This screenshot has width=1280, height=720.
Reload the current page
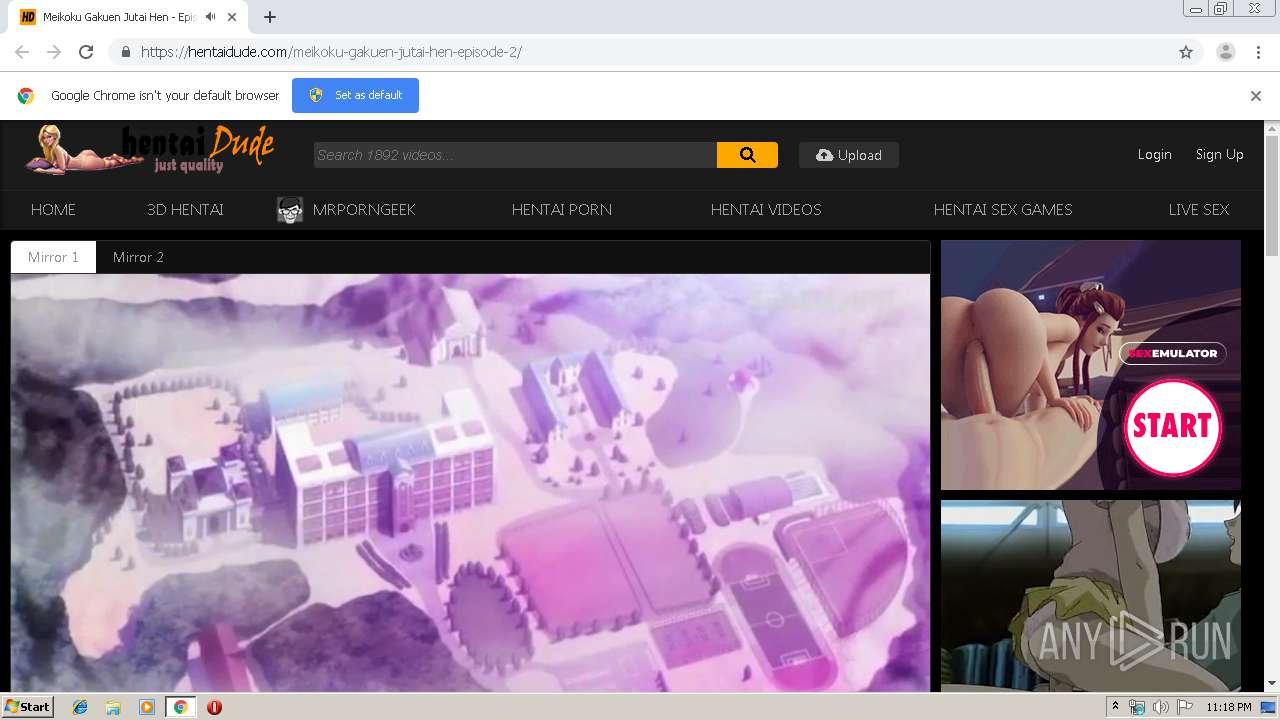(86, 52)
